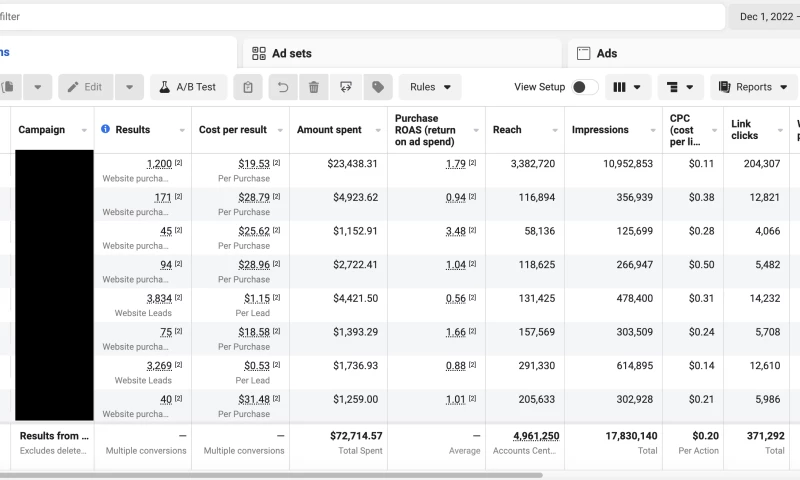Open CPC column dropdown arrow
Image resolution: width=800 pixels, height=480 pixels.
(714, 131)
